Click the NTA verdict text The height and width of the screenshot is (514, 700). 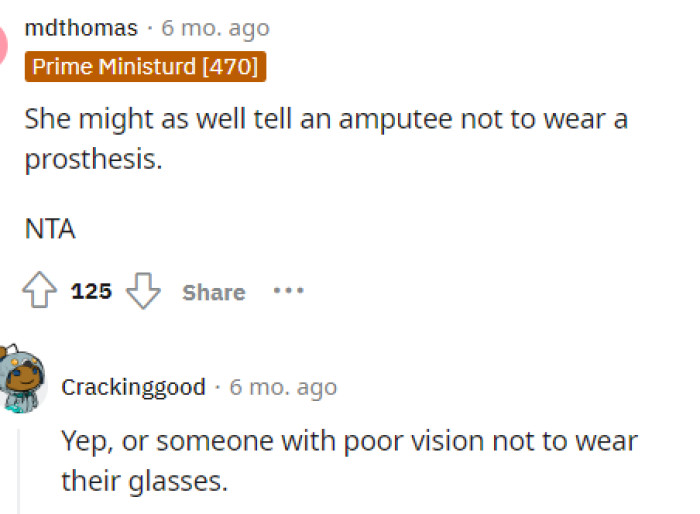pos(50,228)
